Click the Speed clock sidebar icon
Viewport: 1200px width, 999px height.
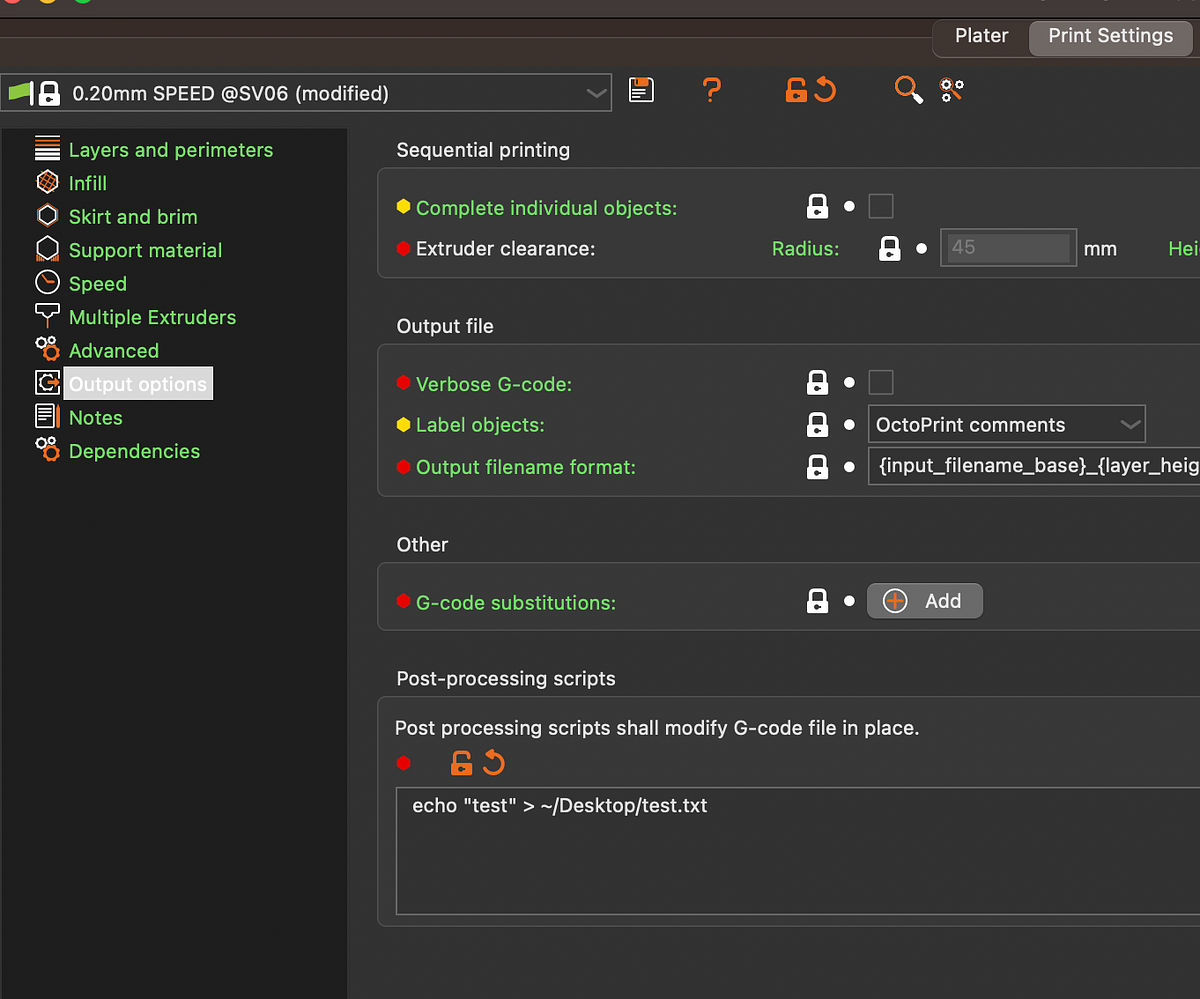point(47,283)
